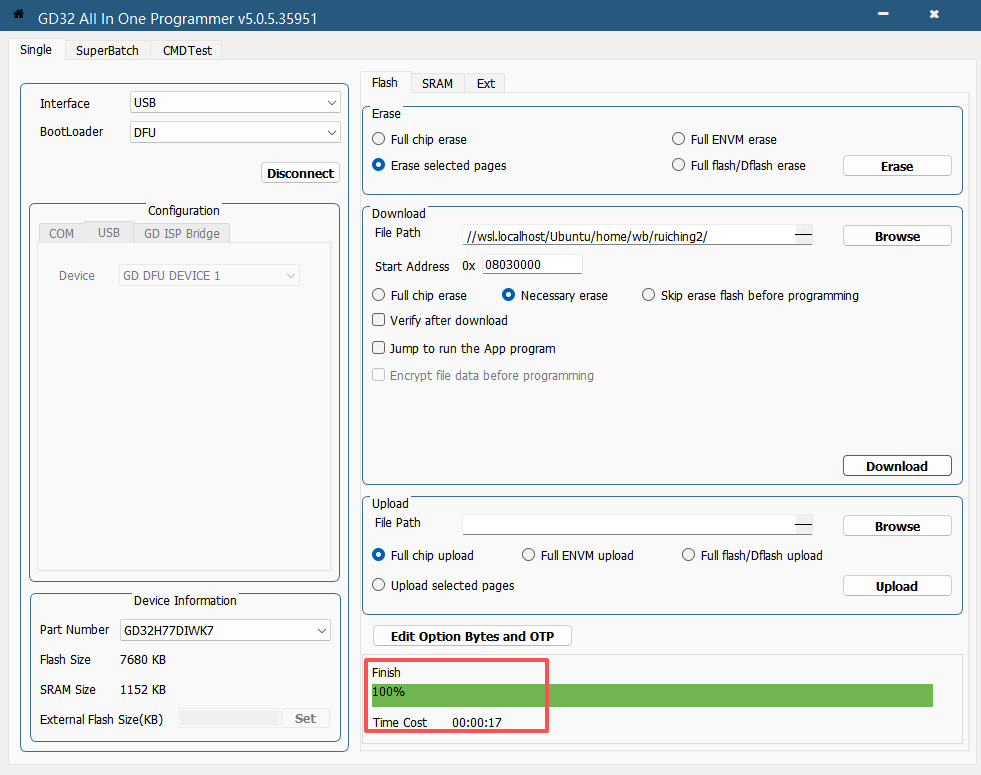Click the green 100% progress bar

[652, 695]
